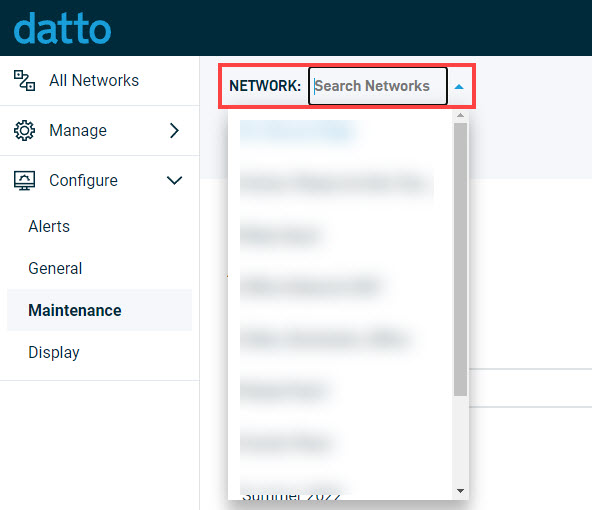Click the All Networks topology icon
The height and width of the screenshot is (510, 592).
pyautogui.click(x=25, y=81)
